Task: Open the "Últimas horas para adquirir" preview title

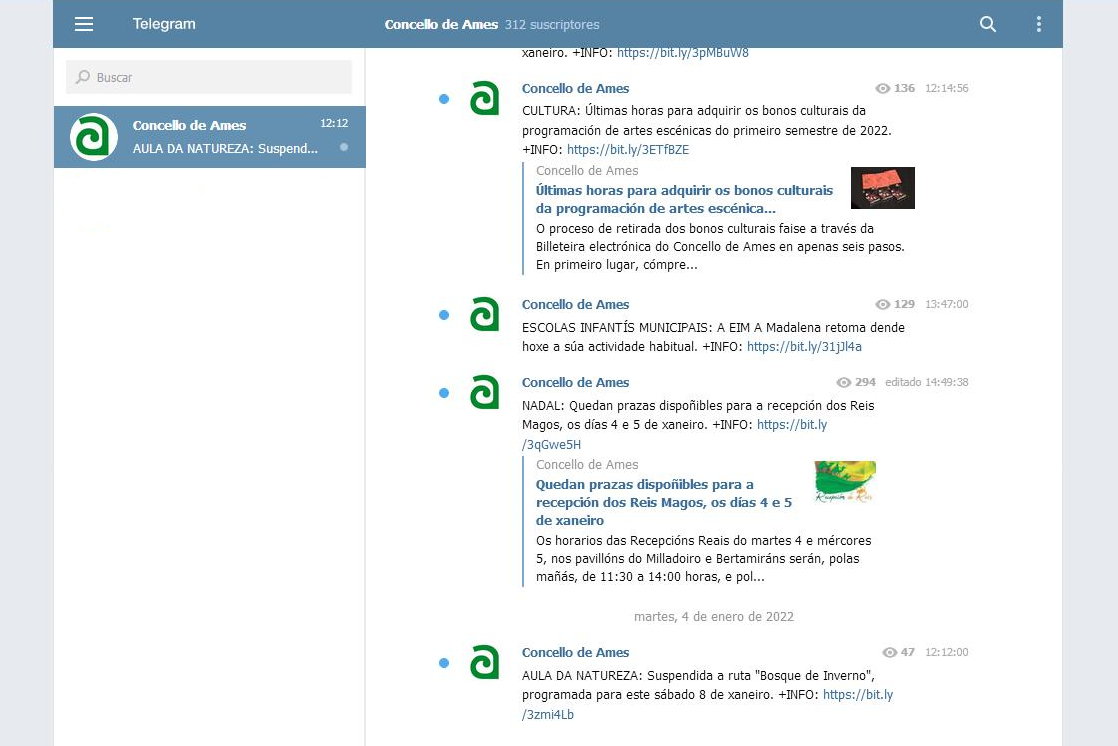Action: (684, 199)
